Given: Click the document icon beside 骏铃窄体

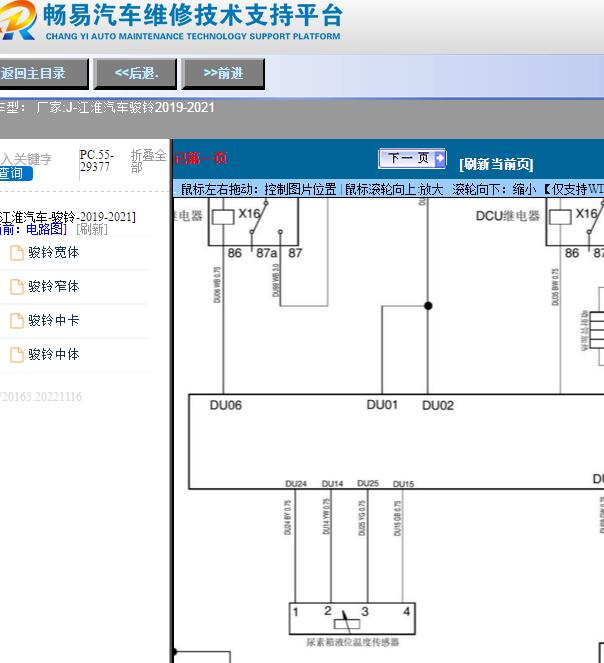Looking at the screenshot, I should [x=16, y=287].
